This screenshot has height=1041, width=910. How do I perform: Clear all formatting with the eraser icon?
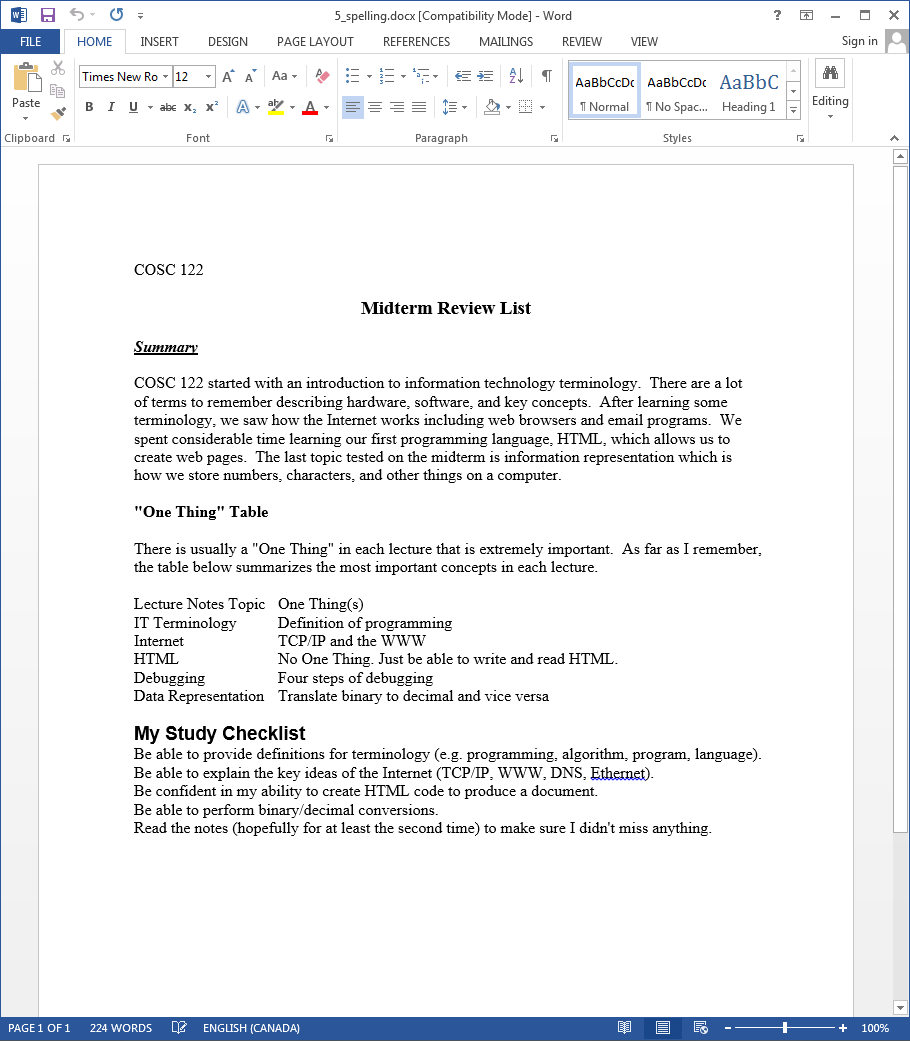323,76
